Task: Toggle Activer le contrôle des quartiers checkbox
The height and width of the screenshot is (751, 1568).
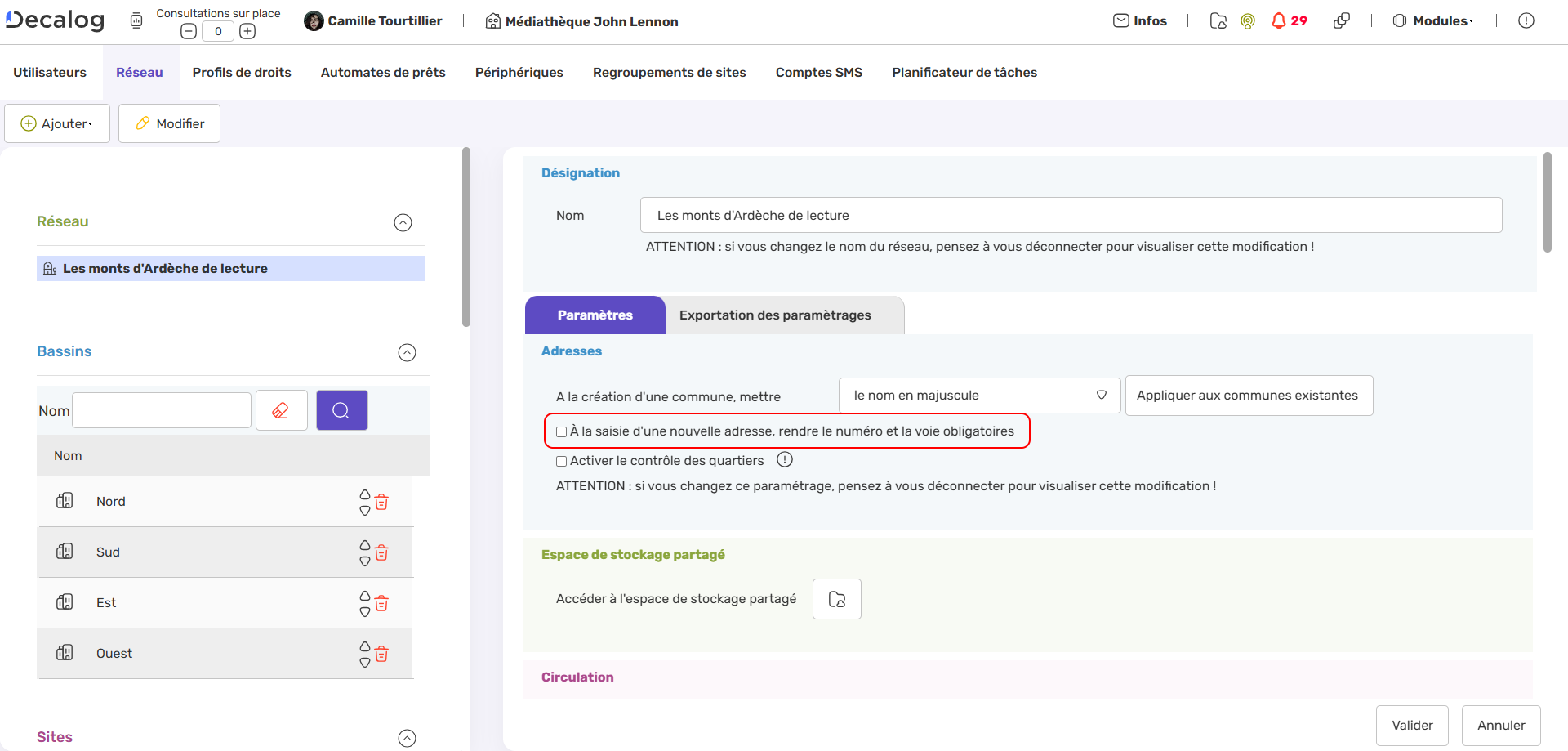Action: click(x=562, y=461)
